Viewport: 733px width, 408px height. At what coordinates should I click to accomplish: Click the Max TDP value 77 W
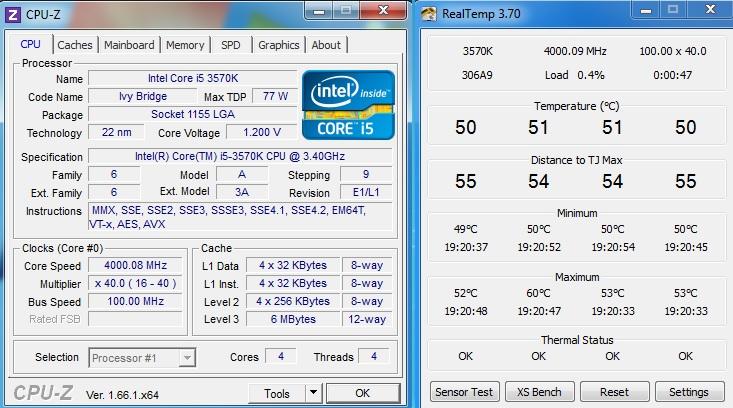tap(275, 96)
